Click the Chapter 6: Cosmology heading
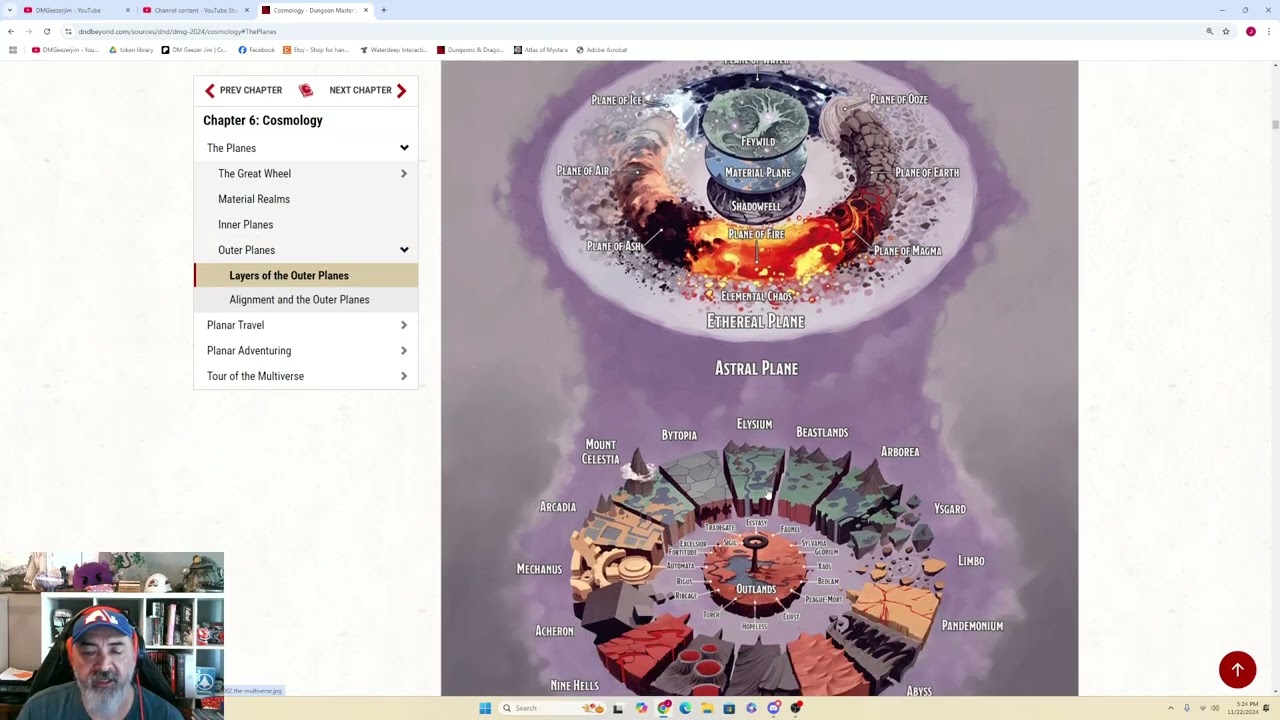Viewport: 1280px width, 720px height. 263,120
